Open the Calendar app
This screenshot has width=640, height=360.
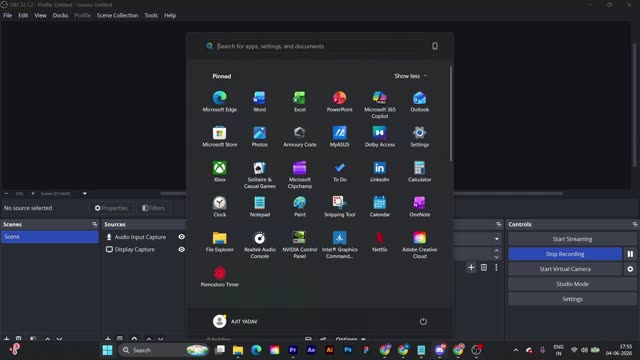click(x=380, y=206)
